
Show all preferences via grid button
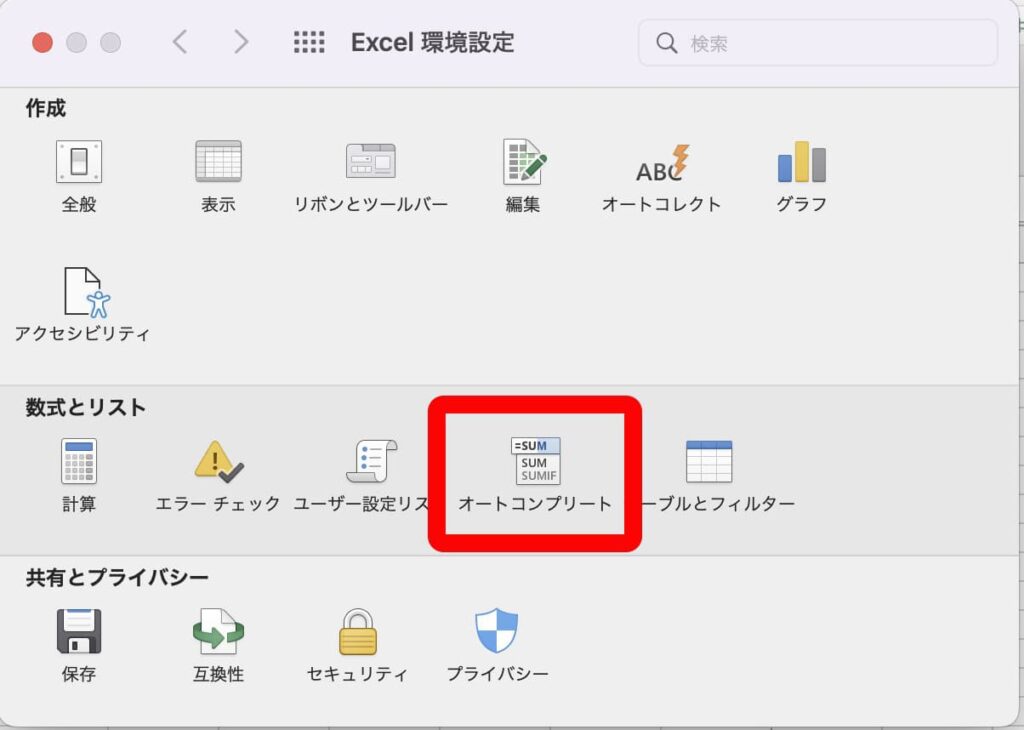click(x=309, y=42)
